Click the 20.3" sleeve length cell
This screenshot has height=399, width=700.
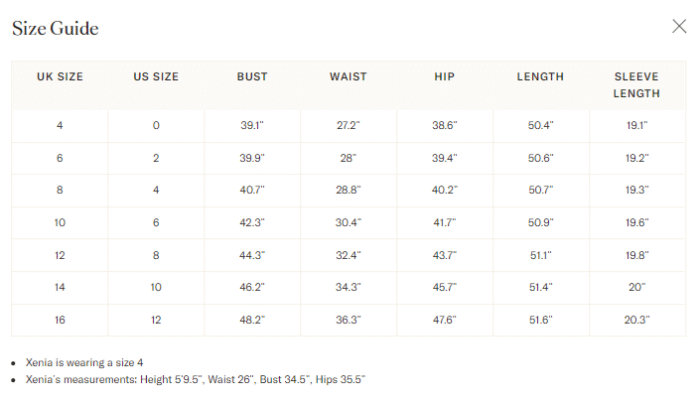pos(637,320)
